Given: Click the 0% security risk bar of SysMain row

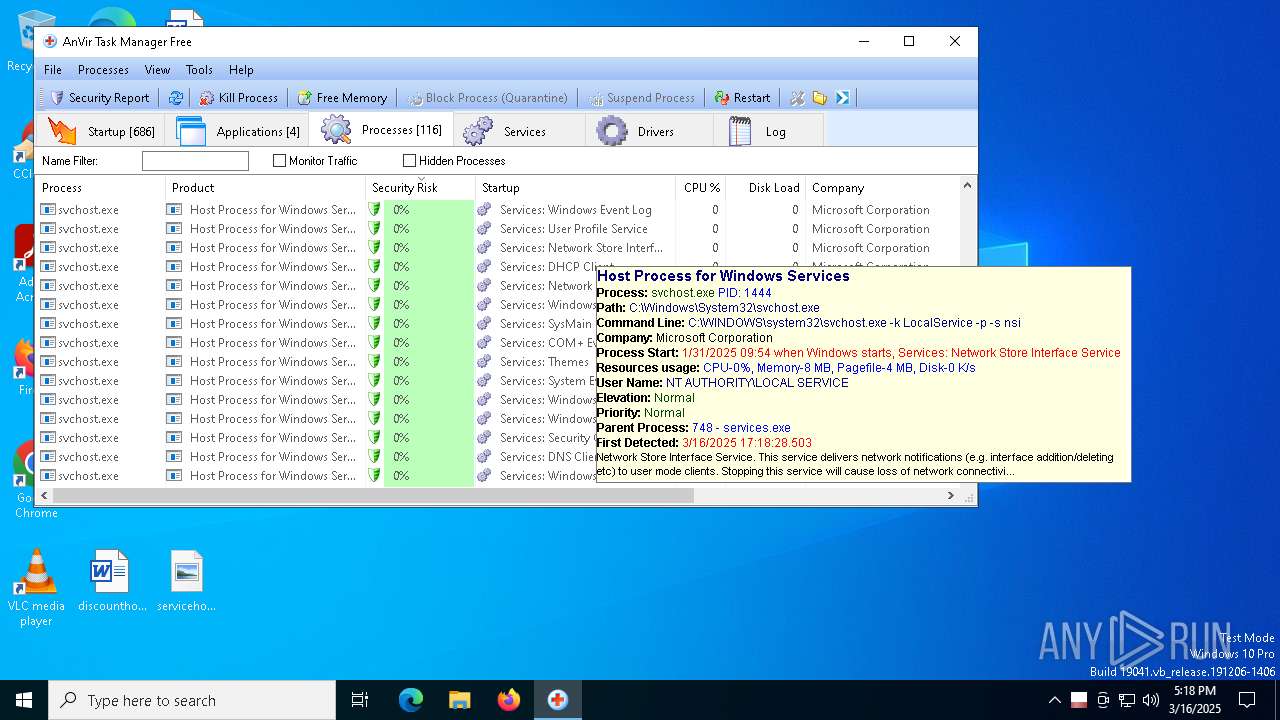Looking at the screenshot, I should [429, 324].
